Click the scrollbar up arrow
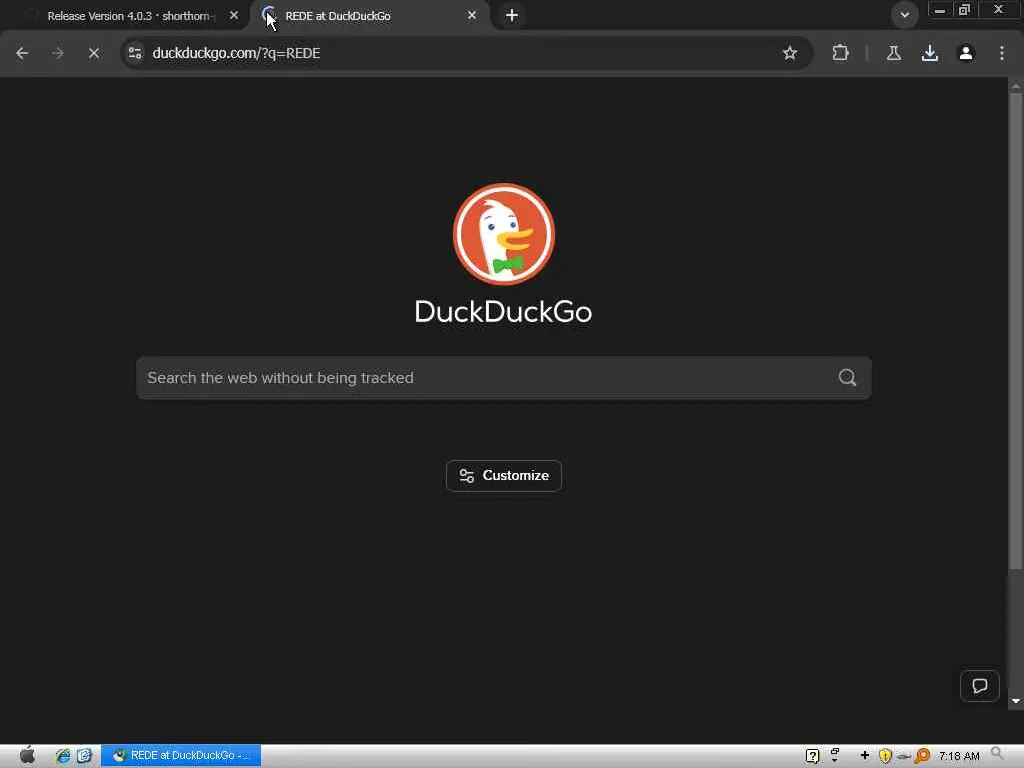This screenshot has height=768, width=1024. pos(1016,86)
